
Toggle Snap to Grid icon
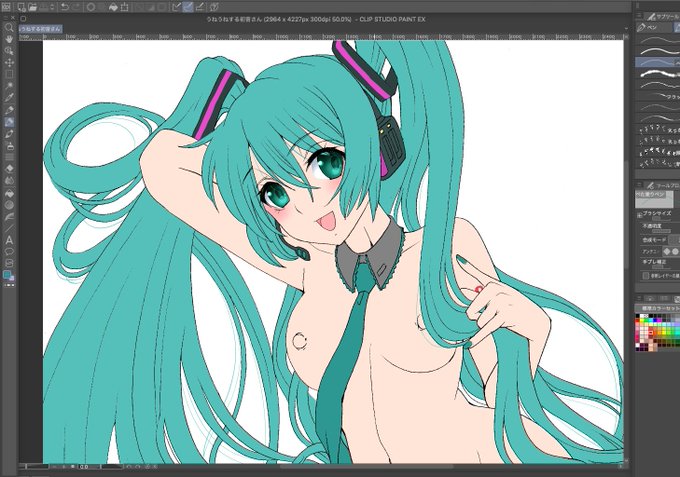(x=199, y=7)
